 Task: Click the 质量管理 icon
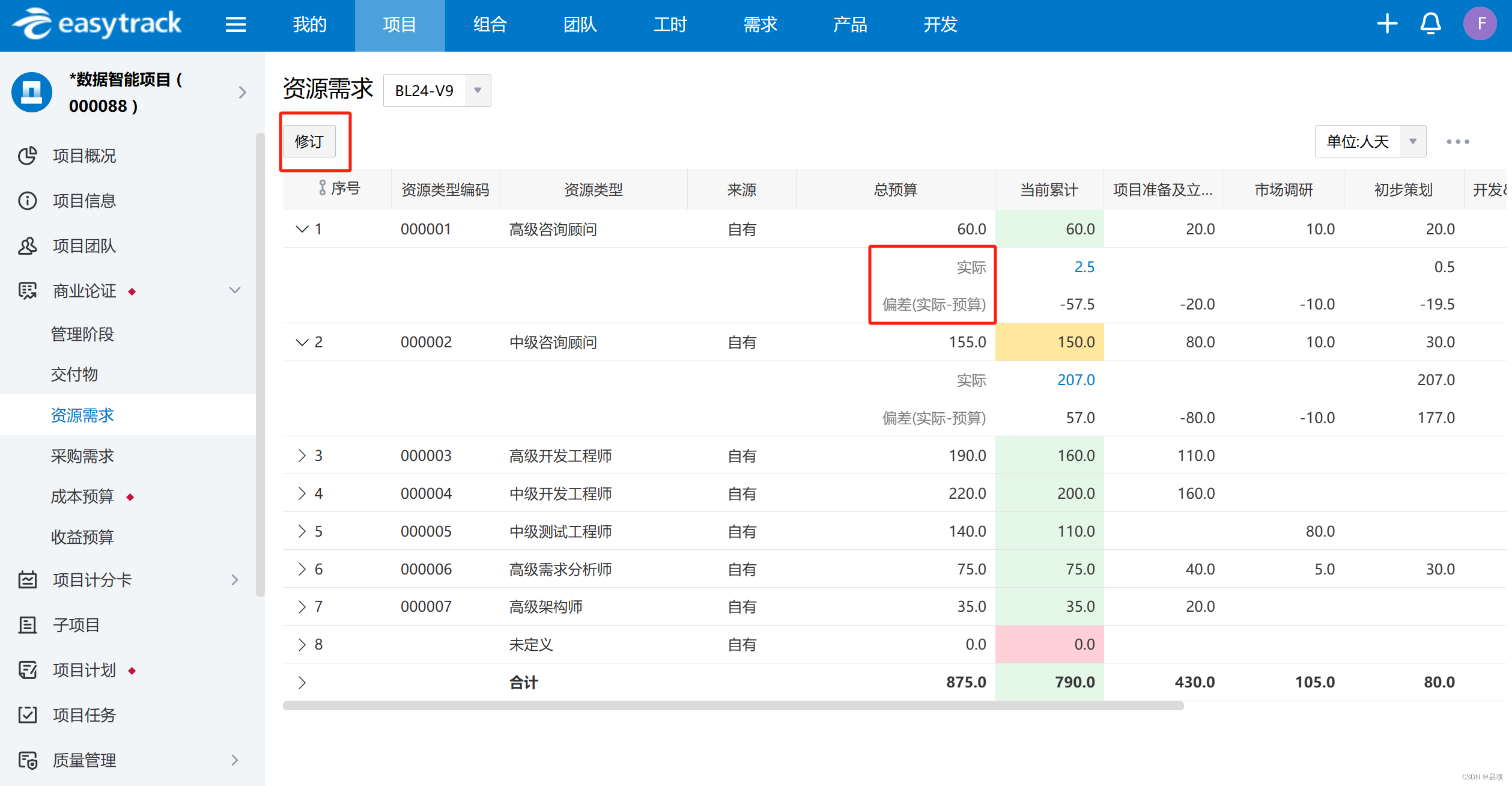[28, 760]
